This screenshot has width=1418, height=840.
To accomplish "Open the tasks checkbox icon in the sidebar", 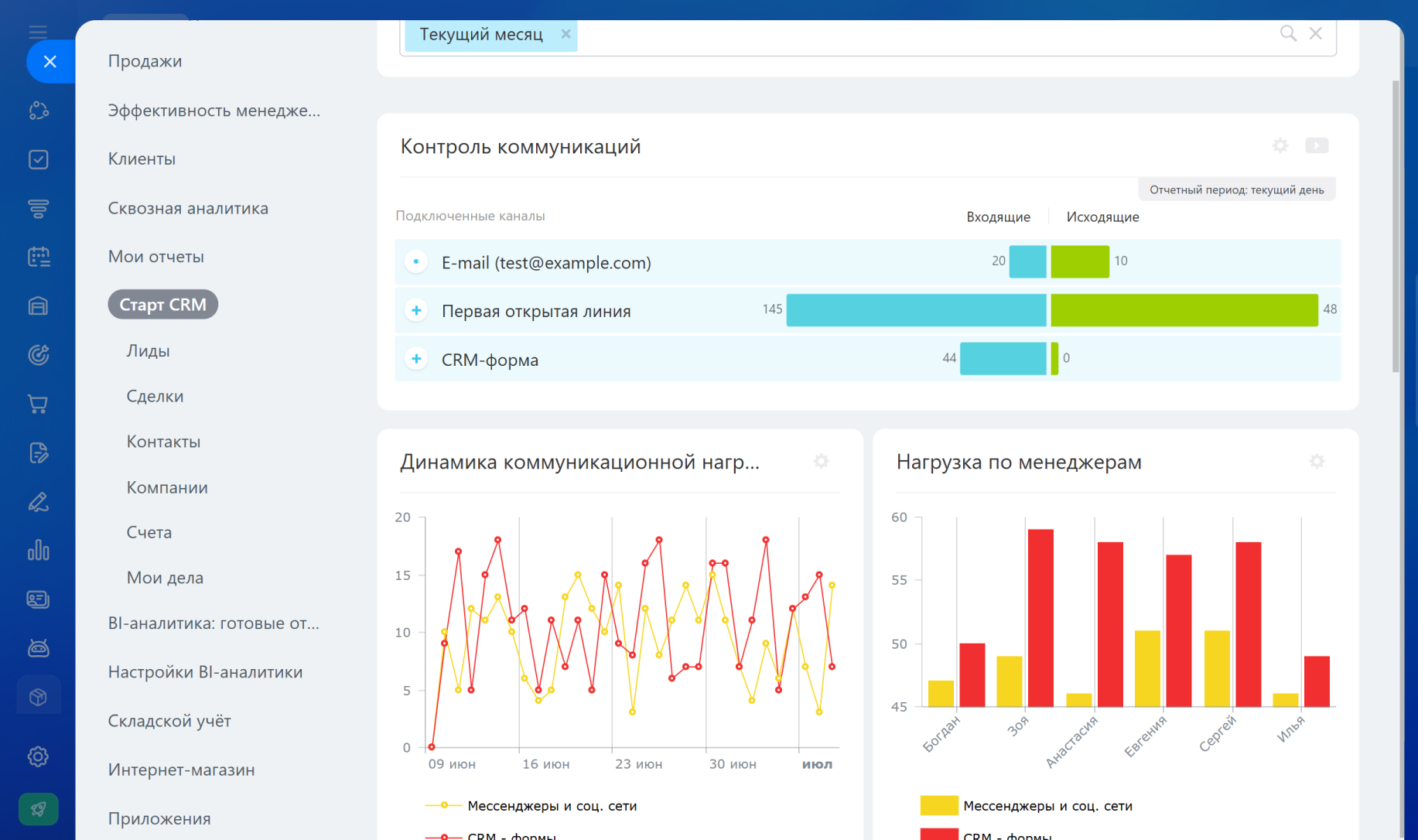I will coord(39,159).
